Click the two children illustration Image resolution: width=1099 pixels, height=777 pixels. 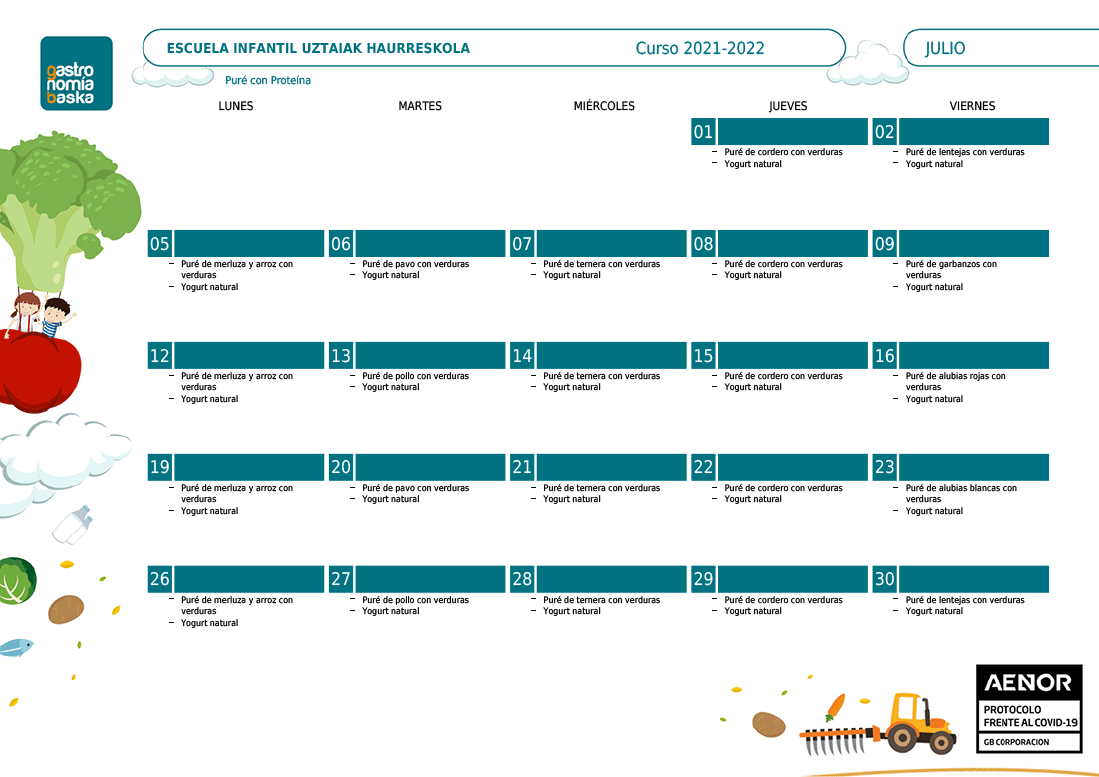(42, 316)
